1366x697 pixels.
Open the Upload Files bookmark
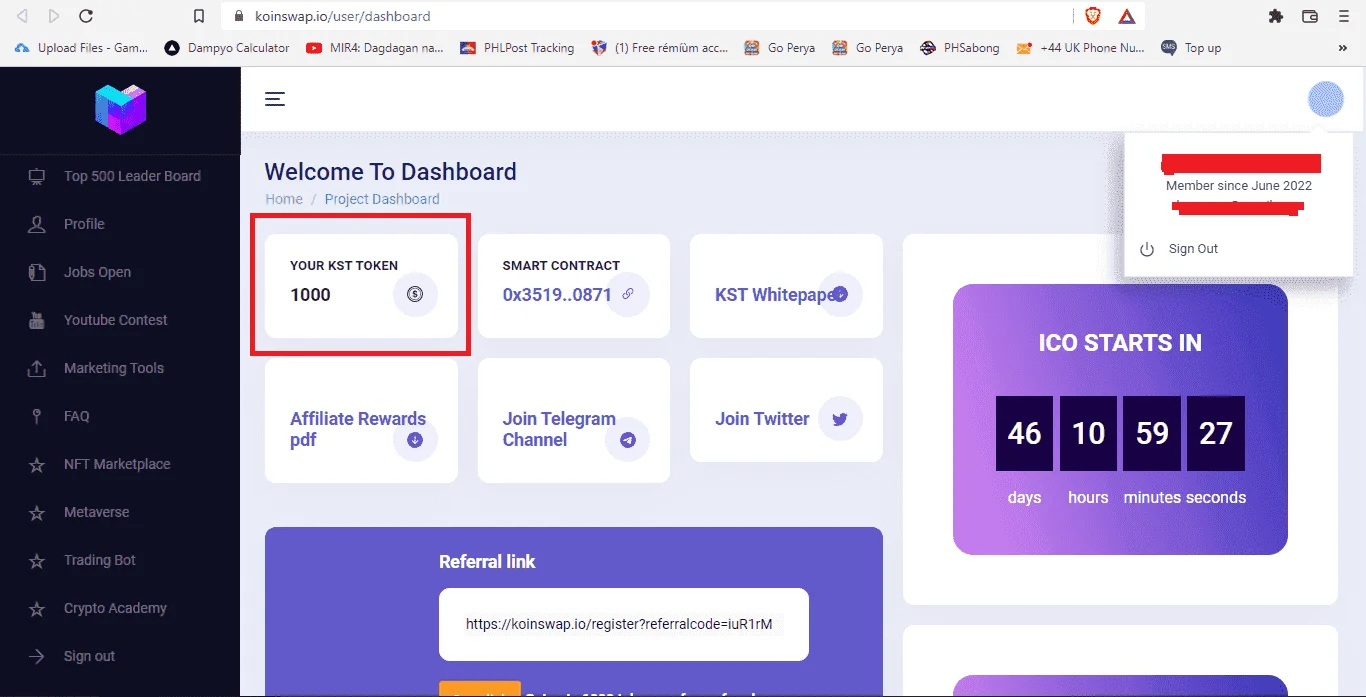[82, 48]
